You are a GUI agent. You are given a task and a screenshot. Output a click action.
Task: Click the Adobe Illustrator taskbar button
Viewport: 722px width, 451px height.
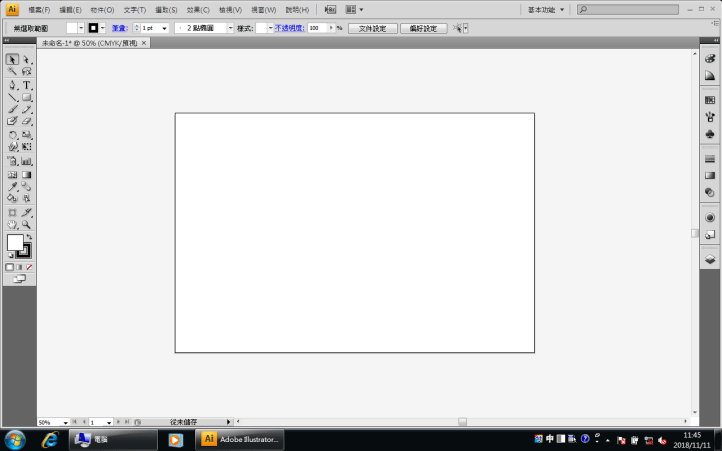[x=240, y=439]
